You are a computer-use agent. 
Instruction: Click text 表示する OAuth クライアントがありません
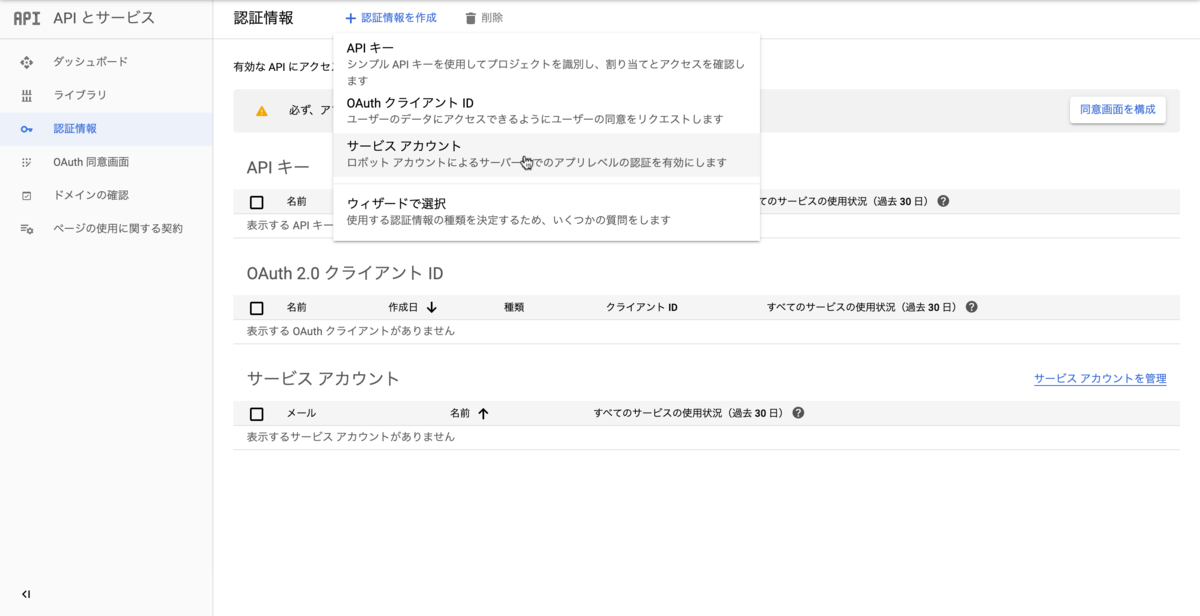350,330
